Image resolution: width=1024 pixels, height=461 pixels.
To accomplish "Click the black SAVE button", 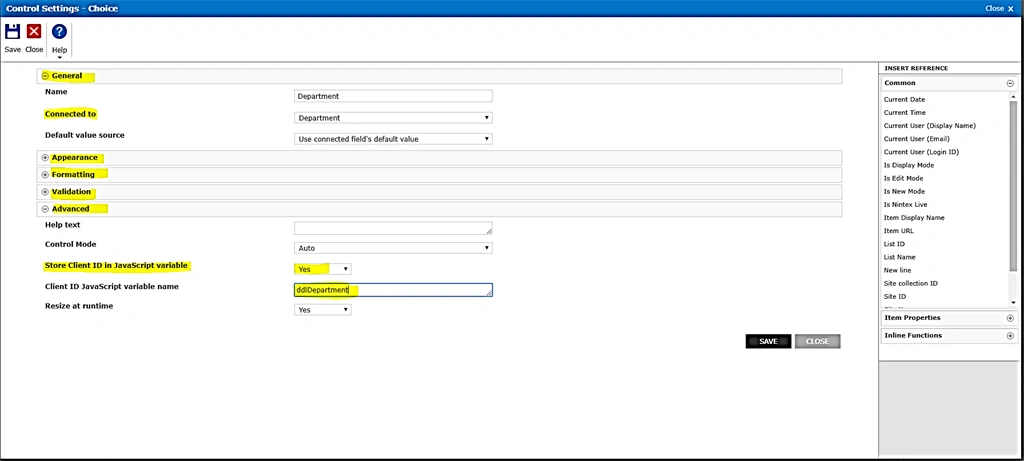I will tap(768, 342).
